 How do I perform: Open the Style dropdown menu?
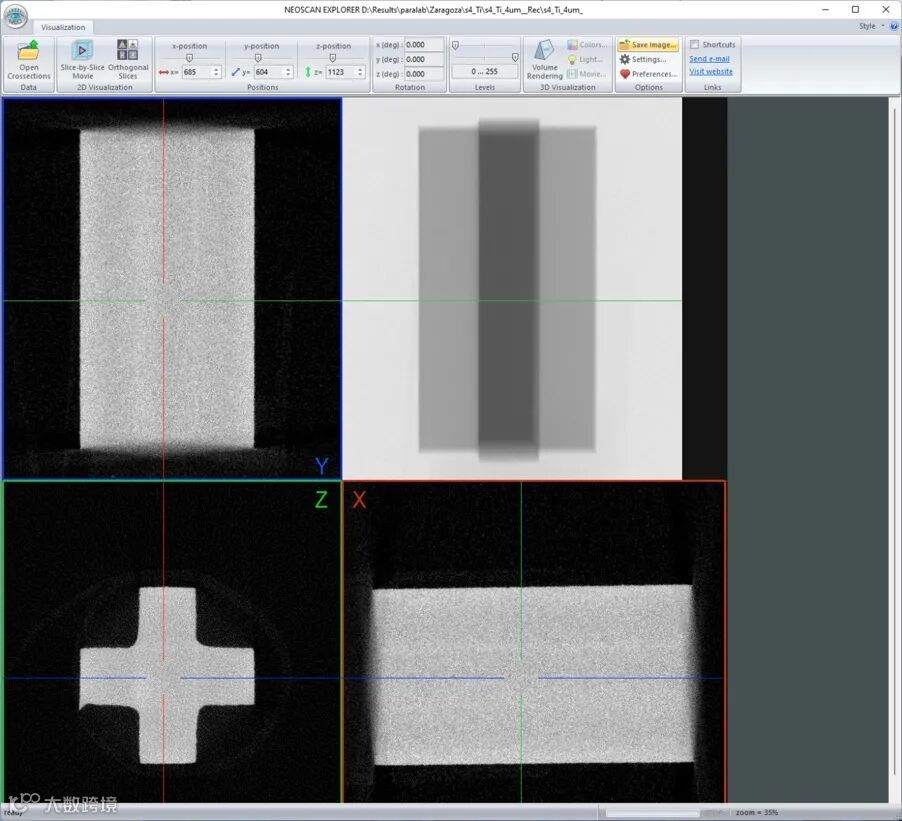point(869,26)
